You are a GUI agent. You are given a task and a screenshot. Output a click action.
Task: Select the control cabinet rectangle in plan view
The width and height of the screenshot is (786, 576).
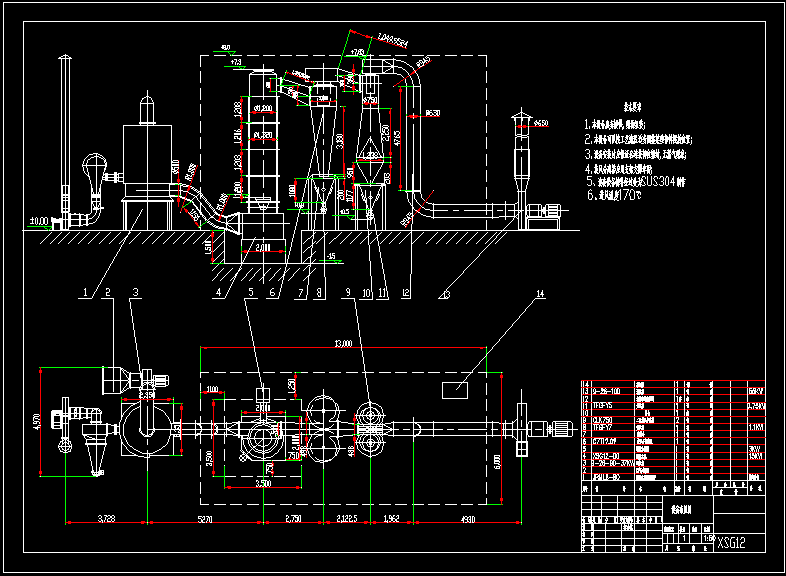coord(455,390)
